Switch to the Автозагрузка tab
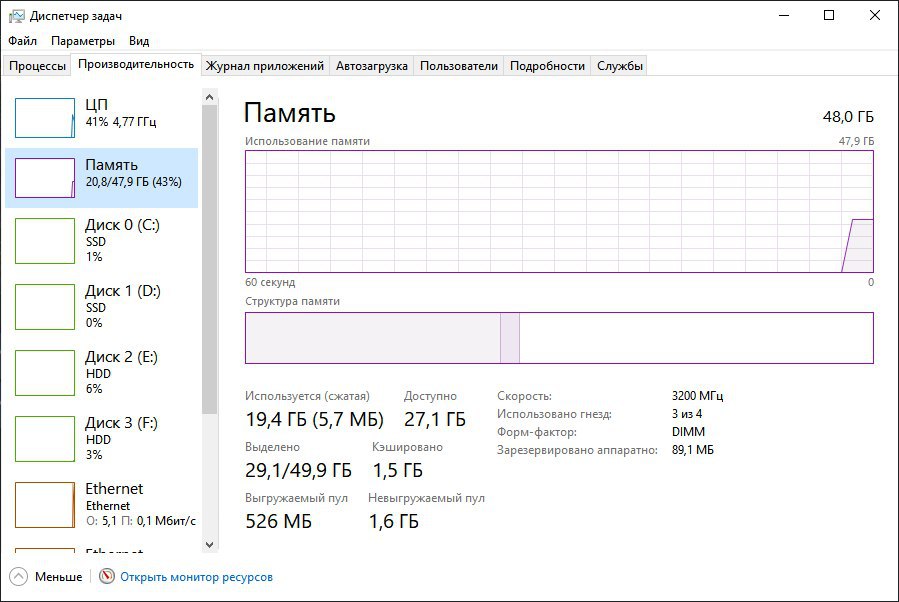Viewport: 899px width, 602px height. click(372, 66)
